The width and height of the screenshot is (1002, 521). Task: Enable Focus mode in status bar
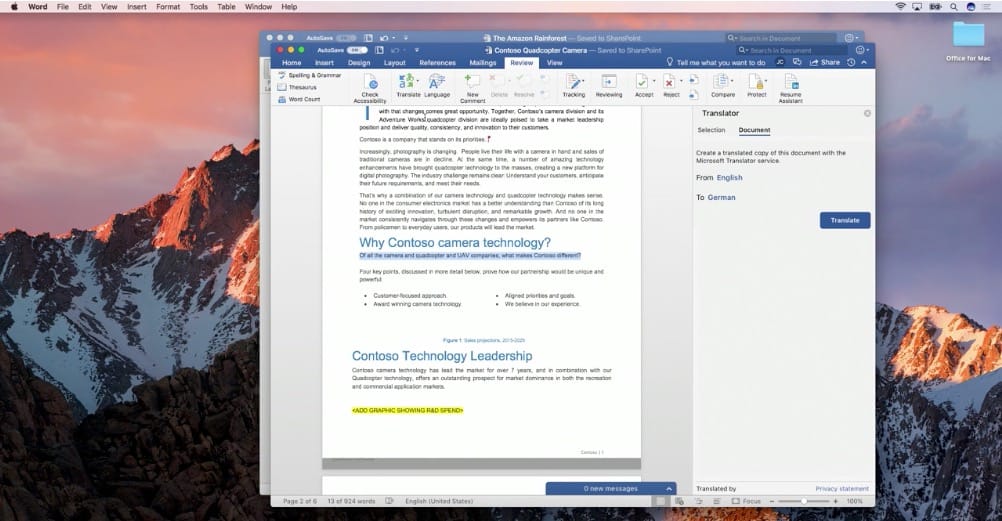[x=746, y=501]
